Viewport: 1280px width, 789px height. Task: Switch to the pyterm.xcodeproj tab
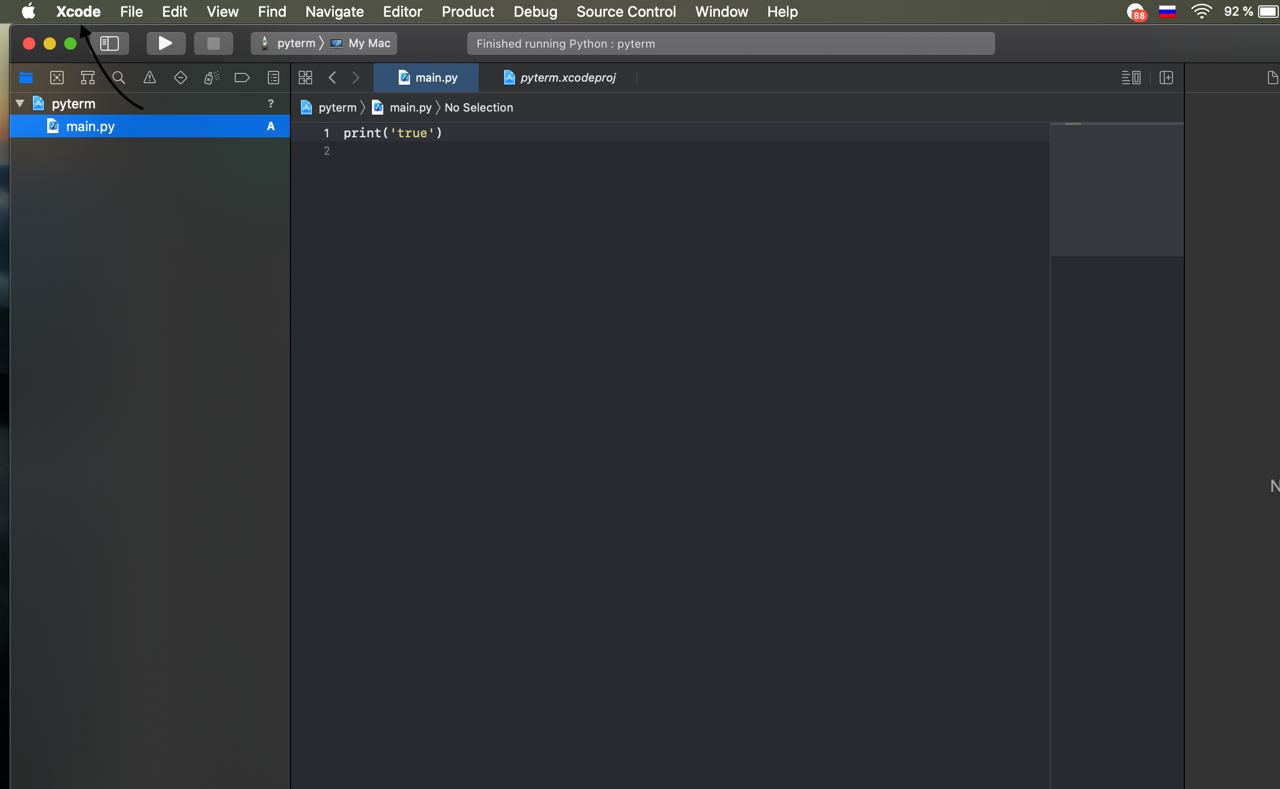point(558,77)
